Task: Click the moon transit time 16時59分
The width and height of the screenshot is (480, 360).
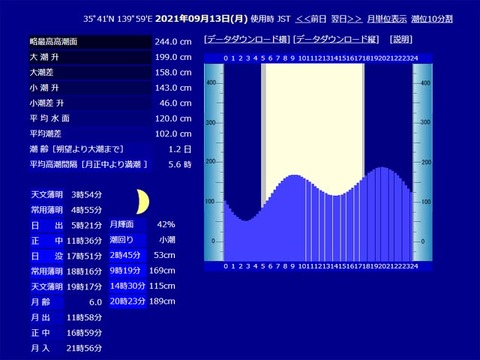Action: (x=84, y=333)
